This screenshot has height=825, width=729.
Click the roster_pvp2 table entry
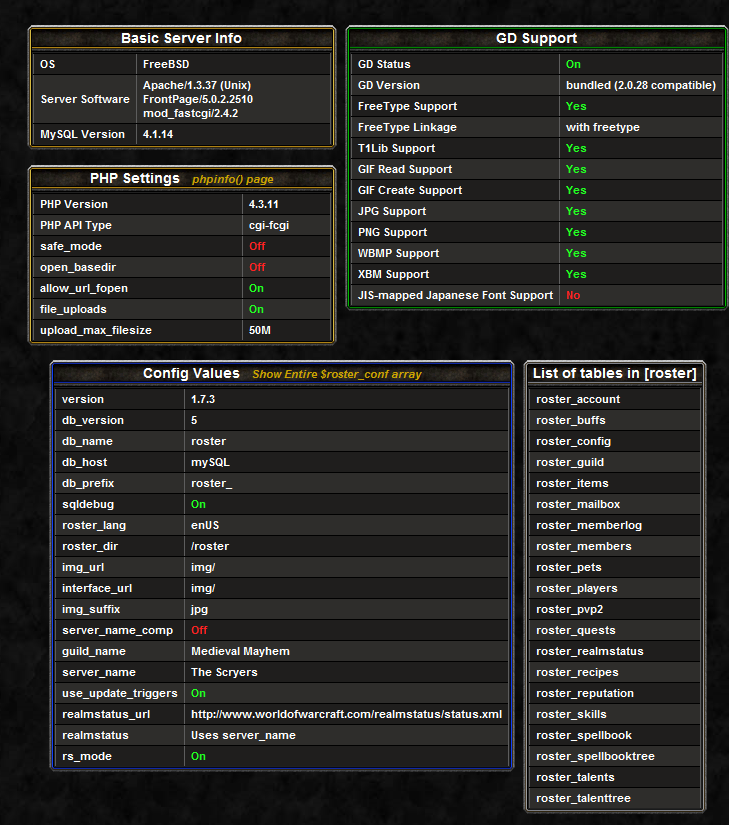[569, 609]
